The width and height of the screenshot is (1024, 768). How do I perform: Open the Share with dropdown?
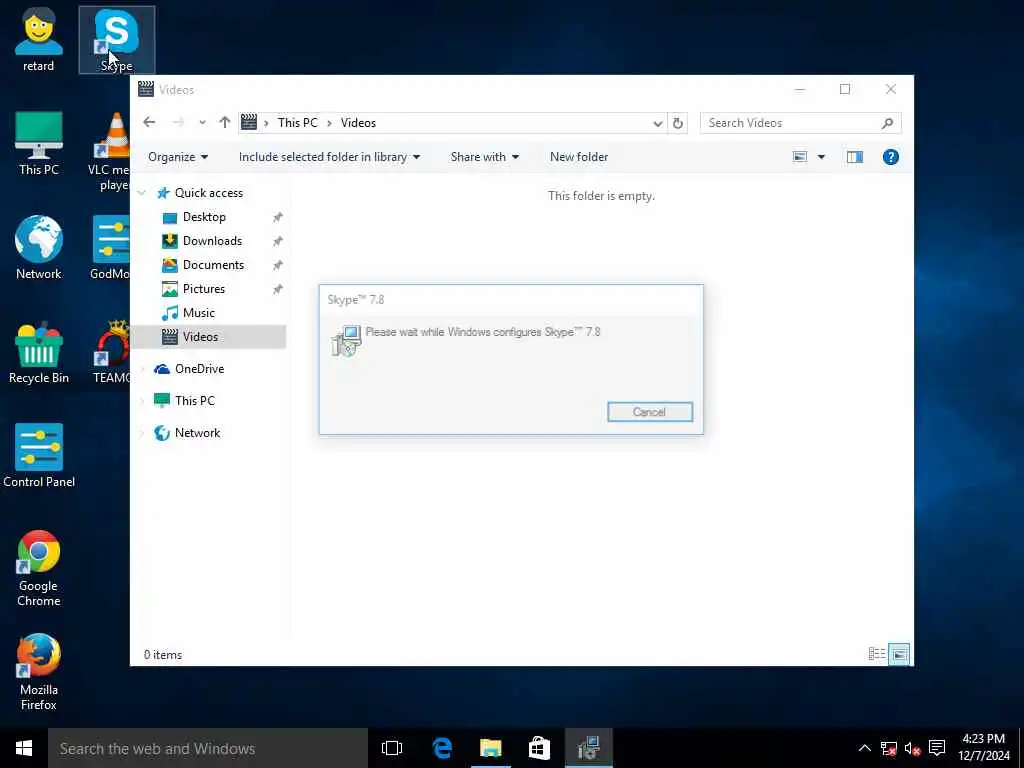click(x=485, y=157)
